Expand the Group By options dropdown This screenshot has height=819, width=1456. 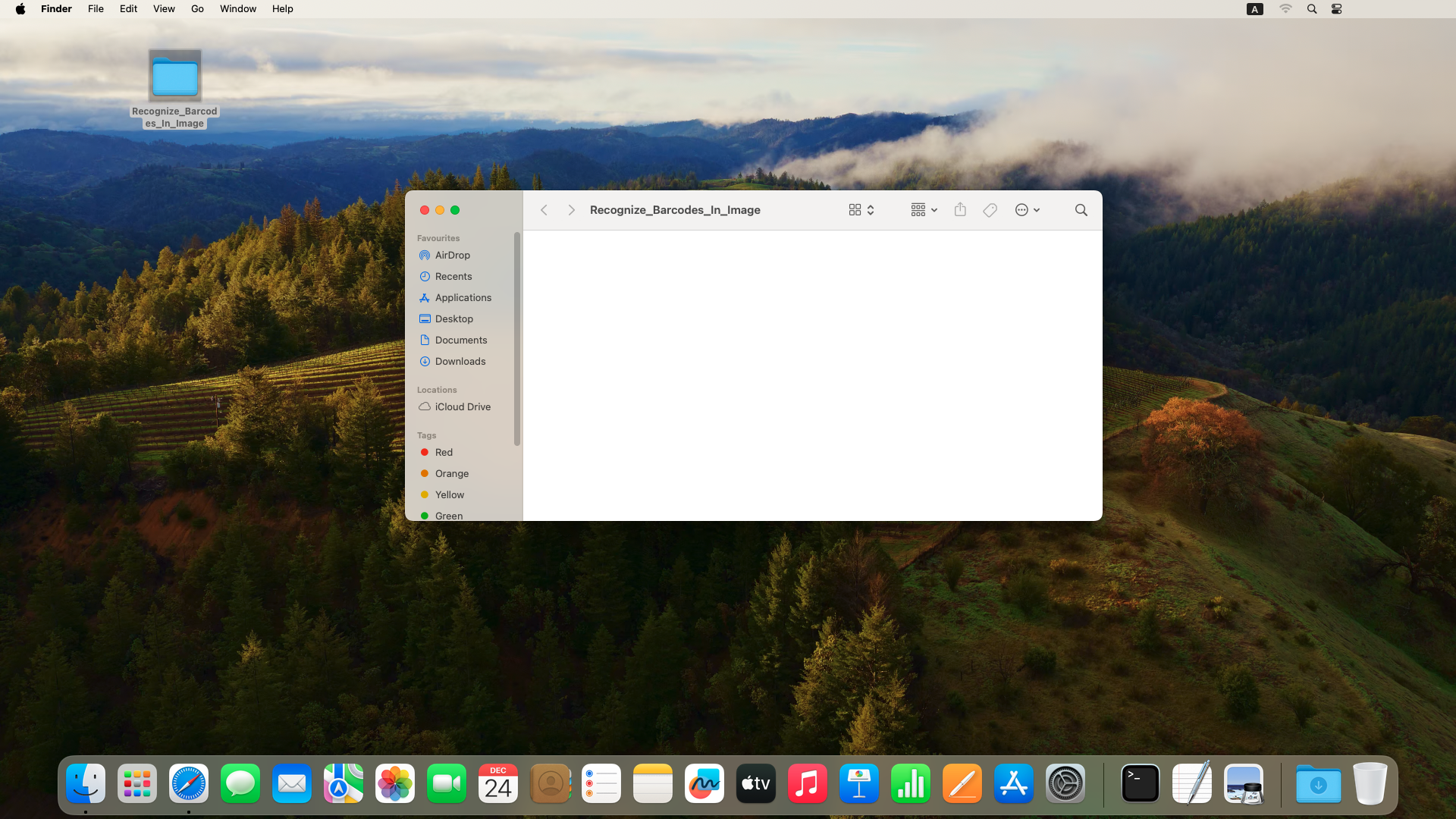924,210
